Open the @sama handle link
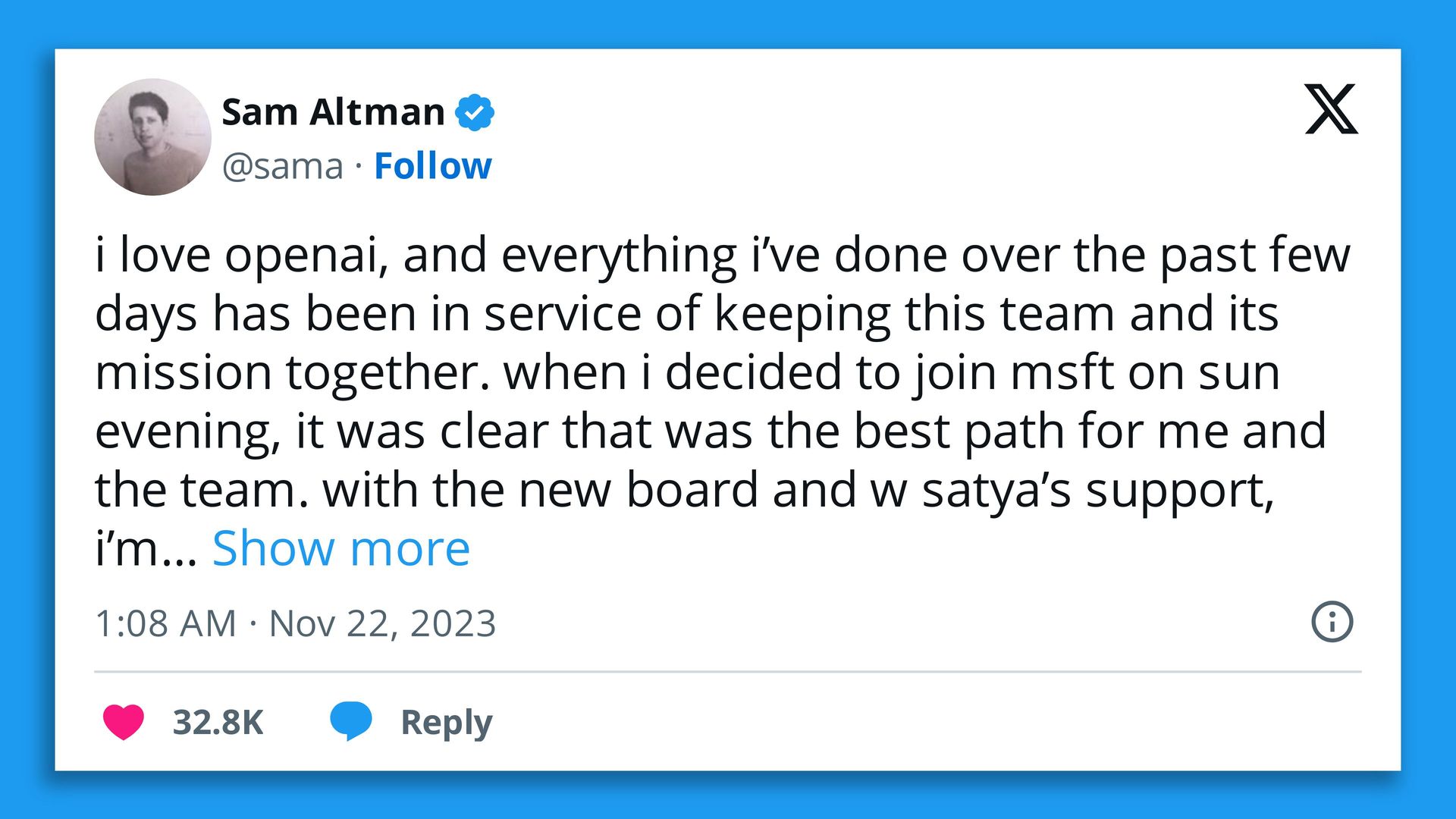This screenshot has height=819, width=1456. tap(282, 166)
